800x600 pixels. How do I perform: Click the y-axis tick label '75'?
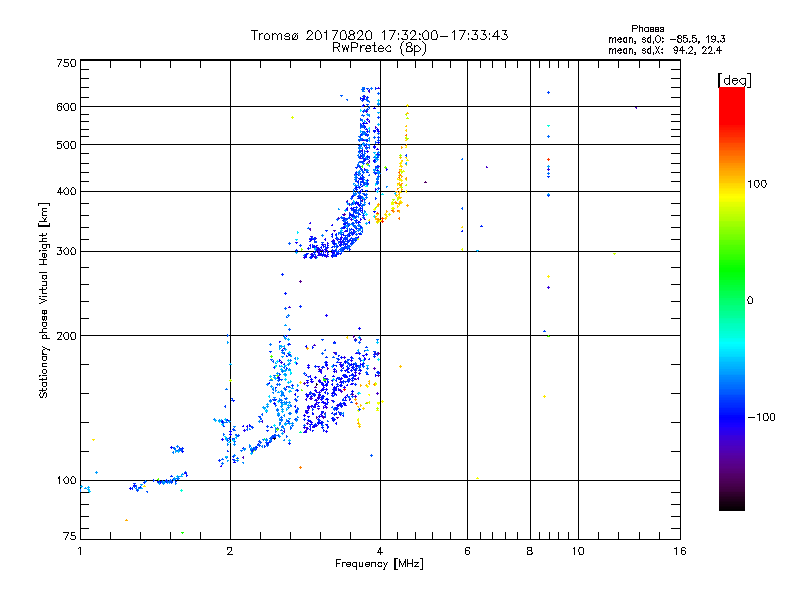[x=70, y=536]
